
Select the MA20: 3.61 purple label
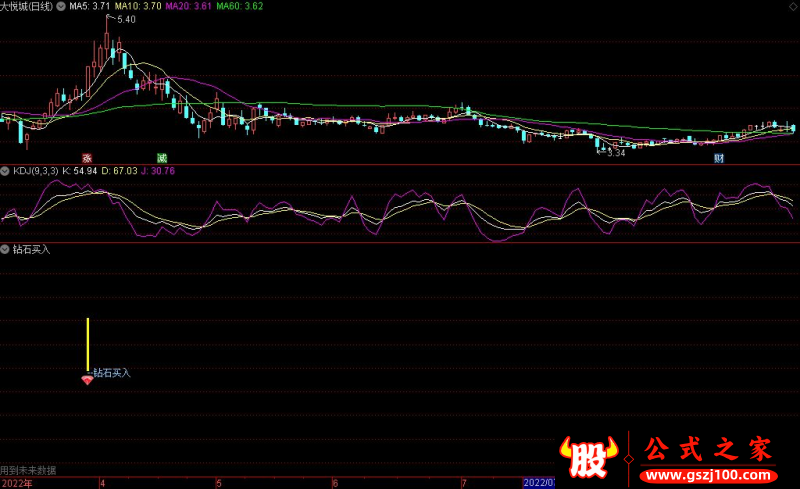pyautogui.click(x=188, y=6)
